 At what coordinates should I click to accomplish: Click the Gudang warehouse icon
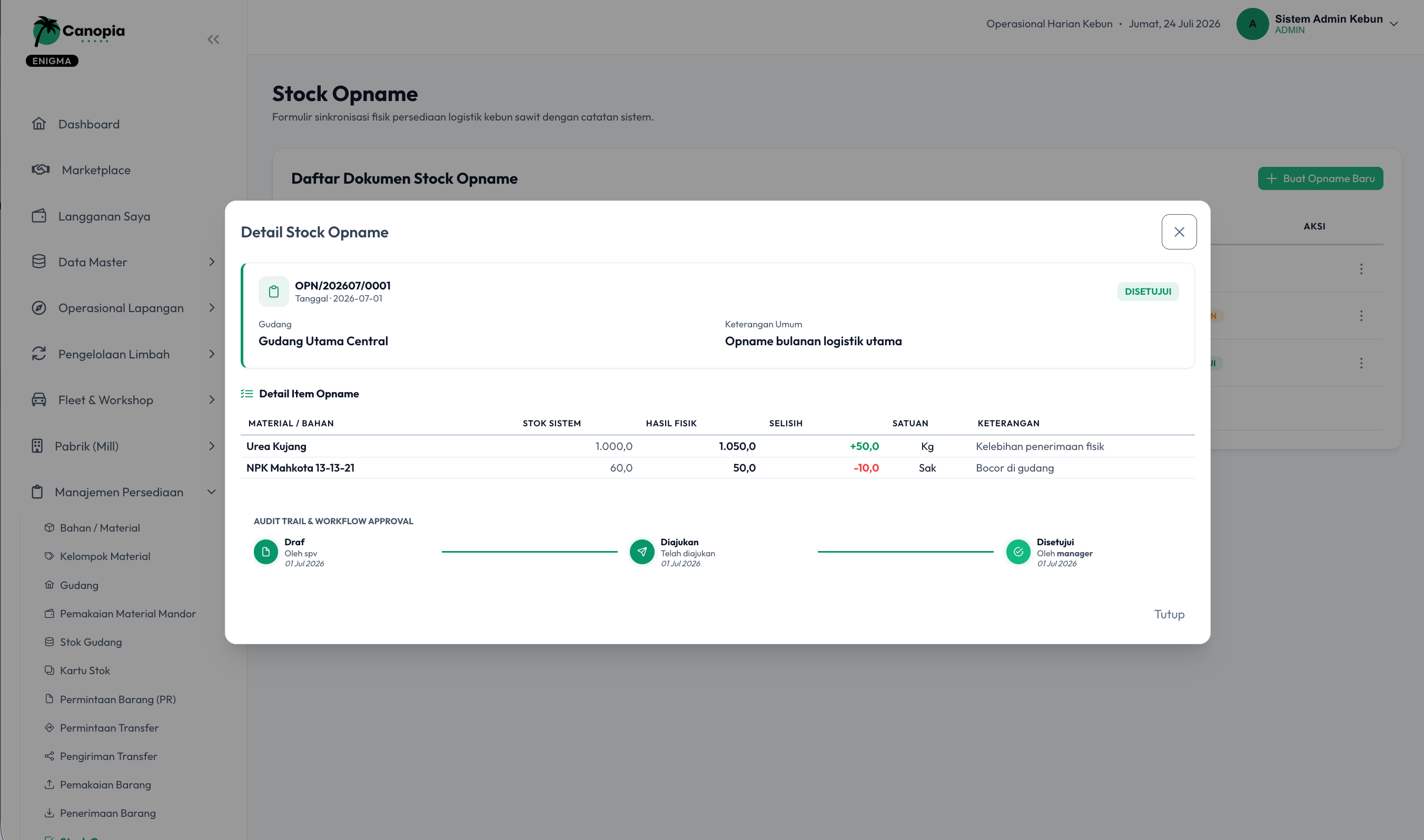(x=50, y=585)
